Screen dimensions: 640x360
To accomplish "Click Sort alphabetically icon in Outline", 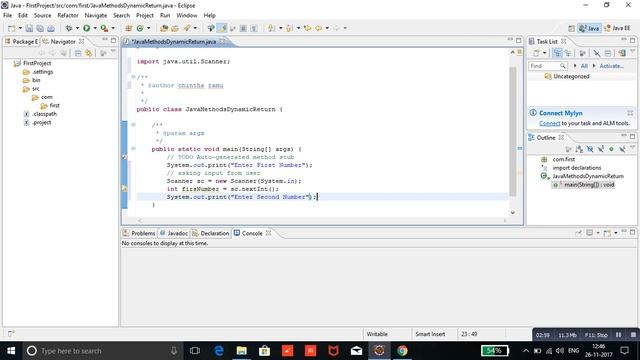I will pyautogui.click(x=579, y=149).
